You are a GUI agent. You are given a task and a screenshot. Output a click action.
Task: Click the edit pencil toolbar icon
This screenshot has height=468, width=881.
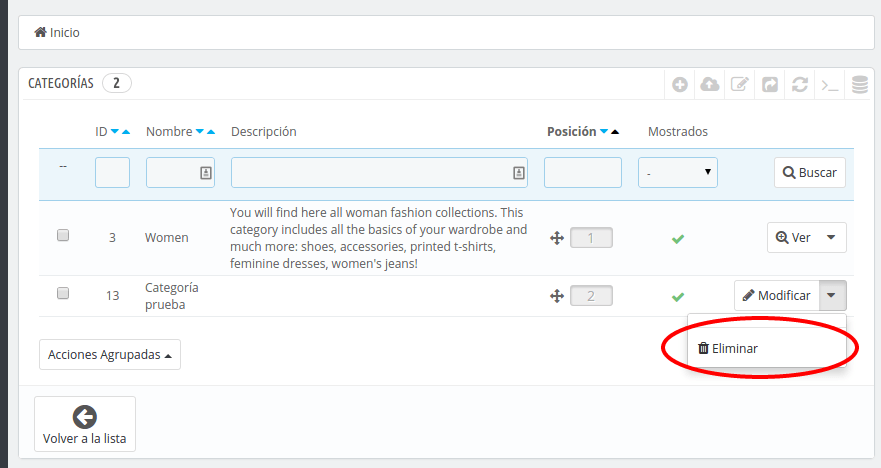coord(739,85)
